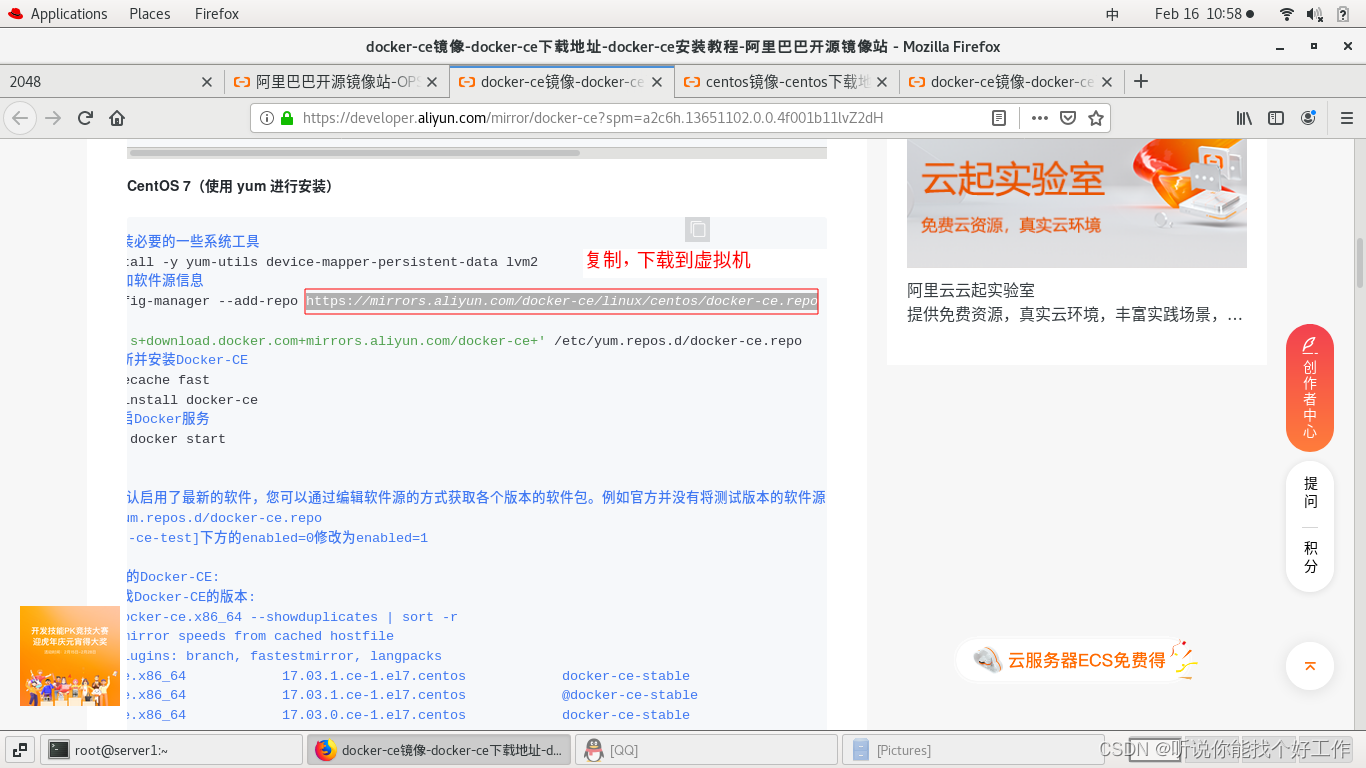The image size is (1366, 768).
Task: Close the centos镜像 tab
Action: (882, 82)
